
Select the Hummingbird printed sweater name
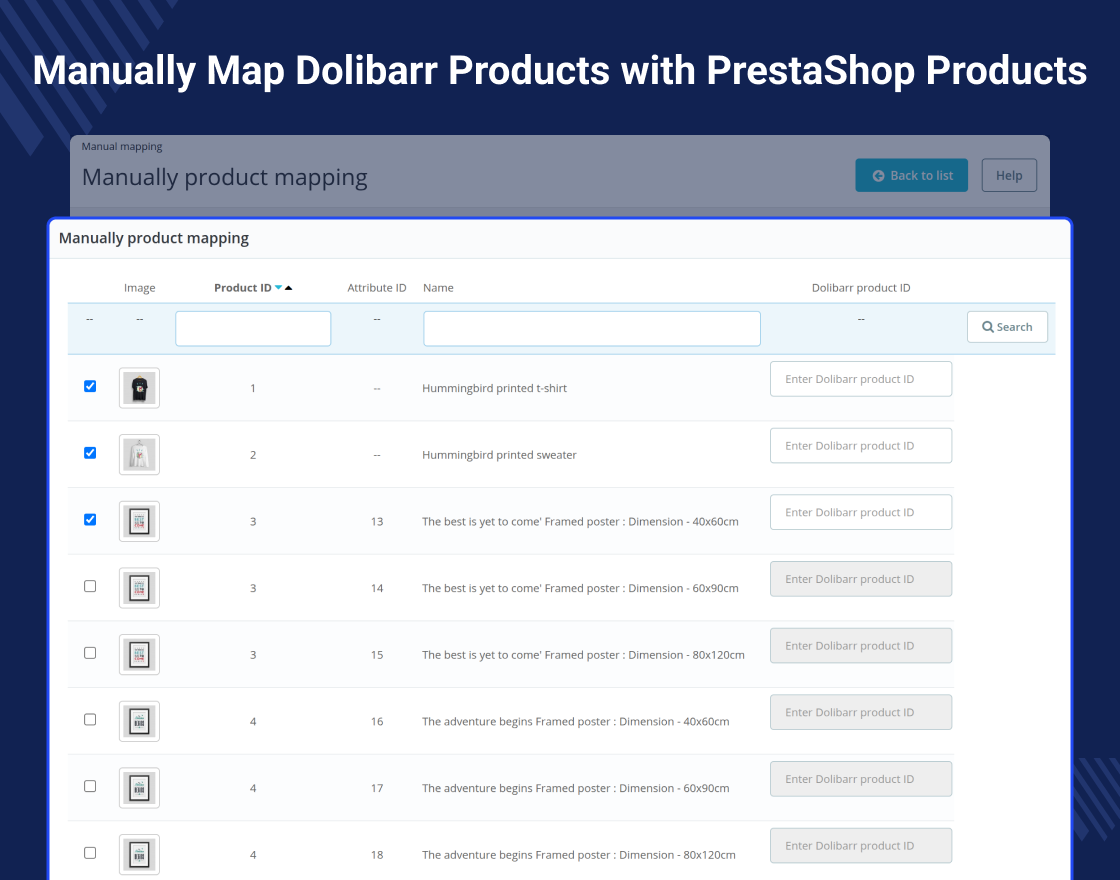499,454
